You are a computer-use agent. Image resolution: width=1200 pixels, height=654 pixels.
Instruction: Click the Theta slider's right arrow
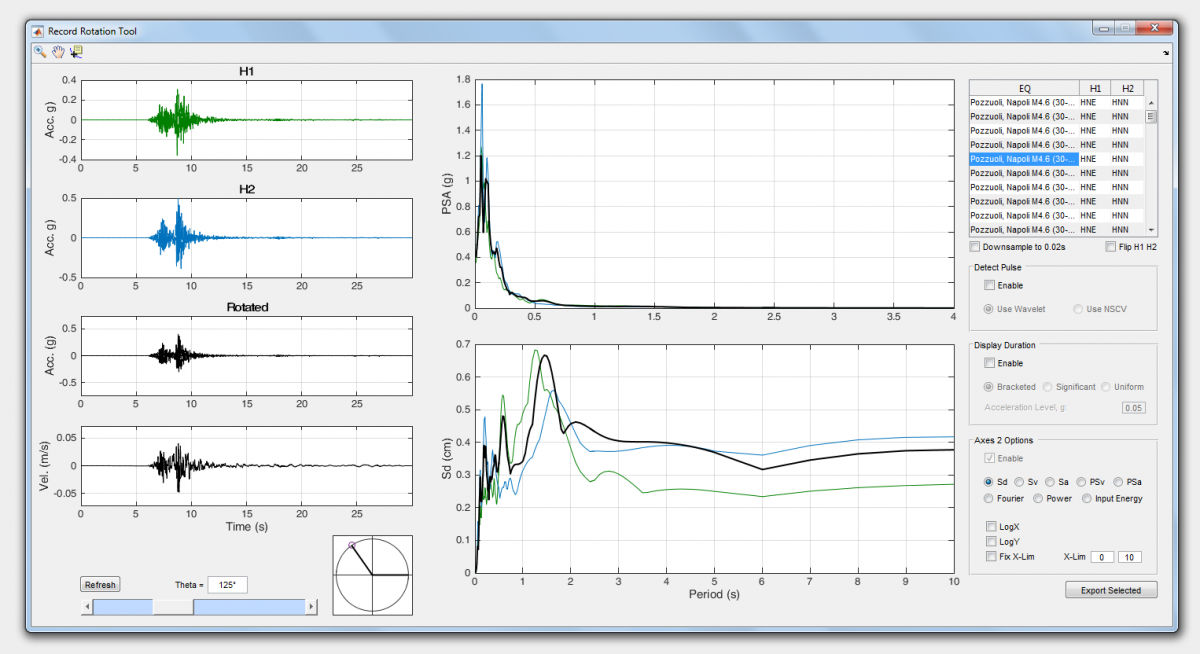[x=311, y=607]
